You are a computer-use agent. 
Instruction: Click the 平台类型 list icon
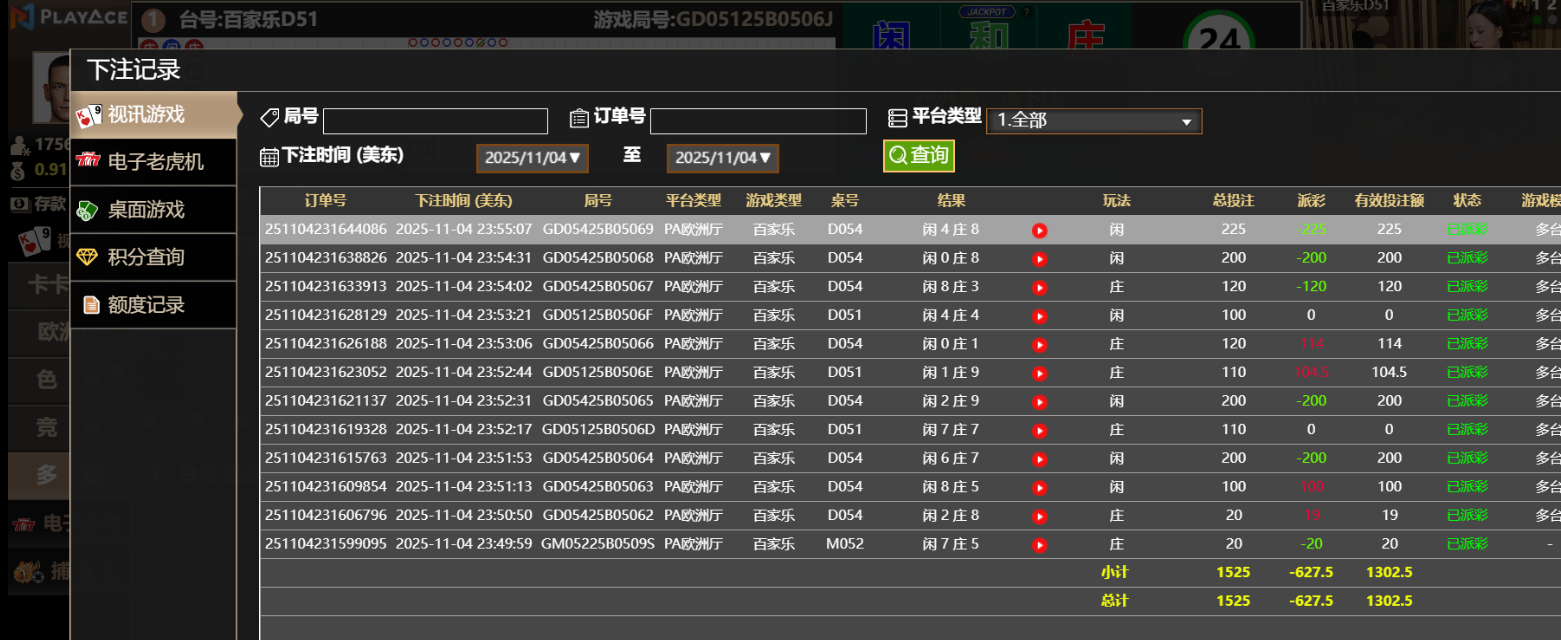point(898,118)
